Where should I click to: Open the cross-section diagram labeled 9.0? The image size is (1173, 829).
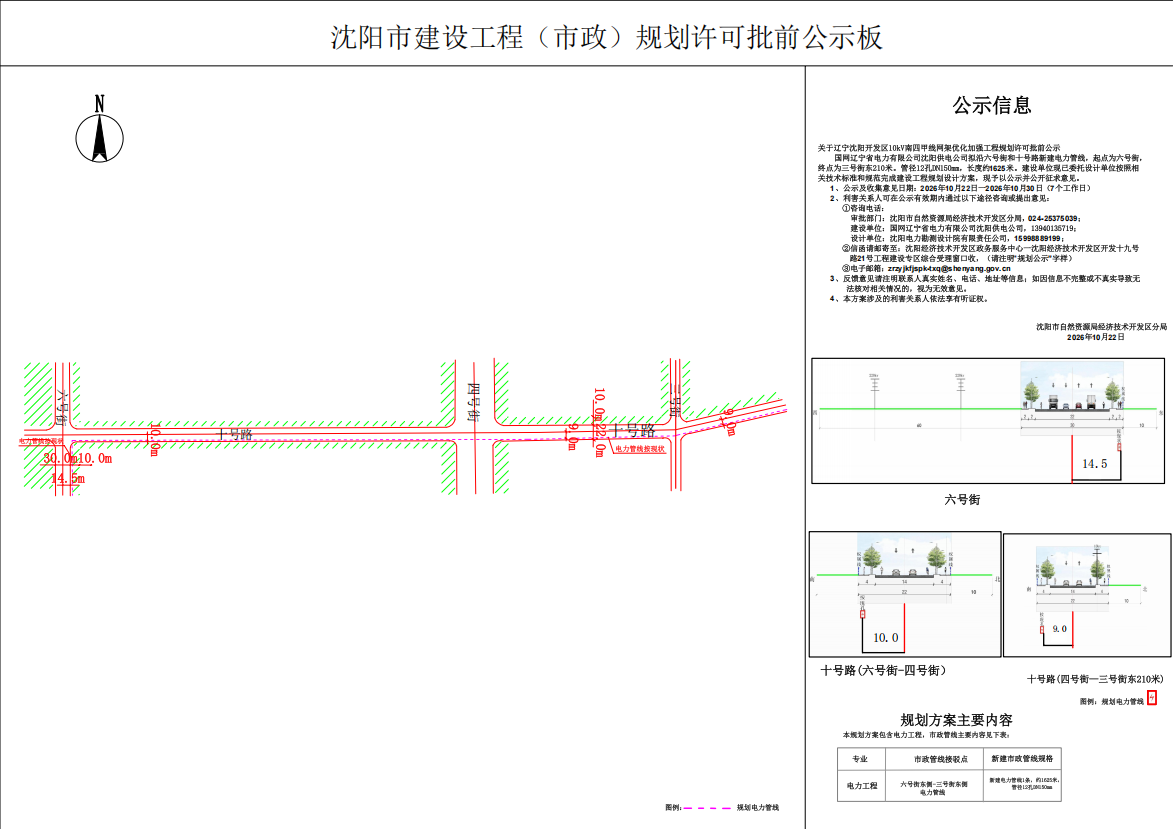click(1087, 595)
